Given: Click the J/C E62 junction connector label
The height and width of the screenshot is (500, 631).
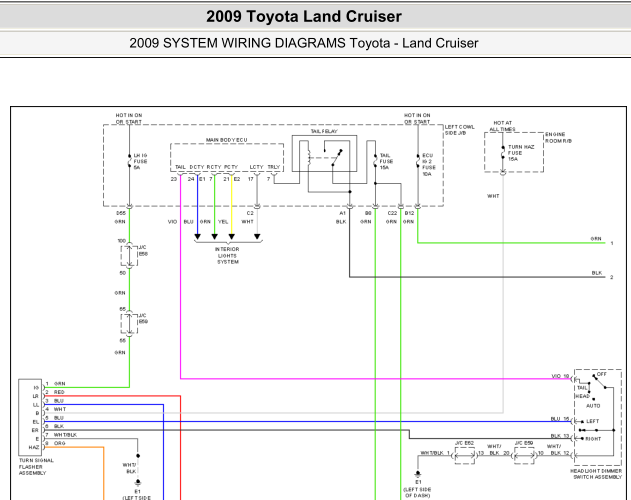Looking at the screenshot, I should [464, 443].
